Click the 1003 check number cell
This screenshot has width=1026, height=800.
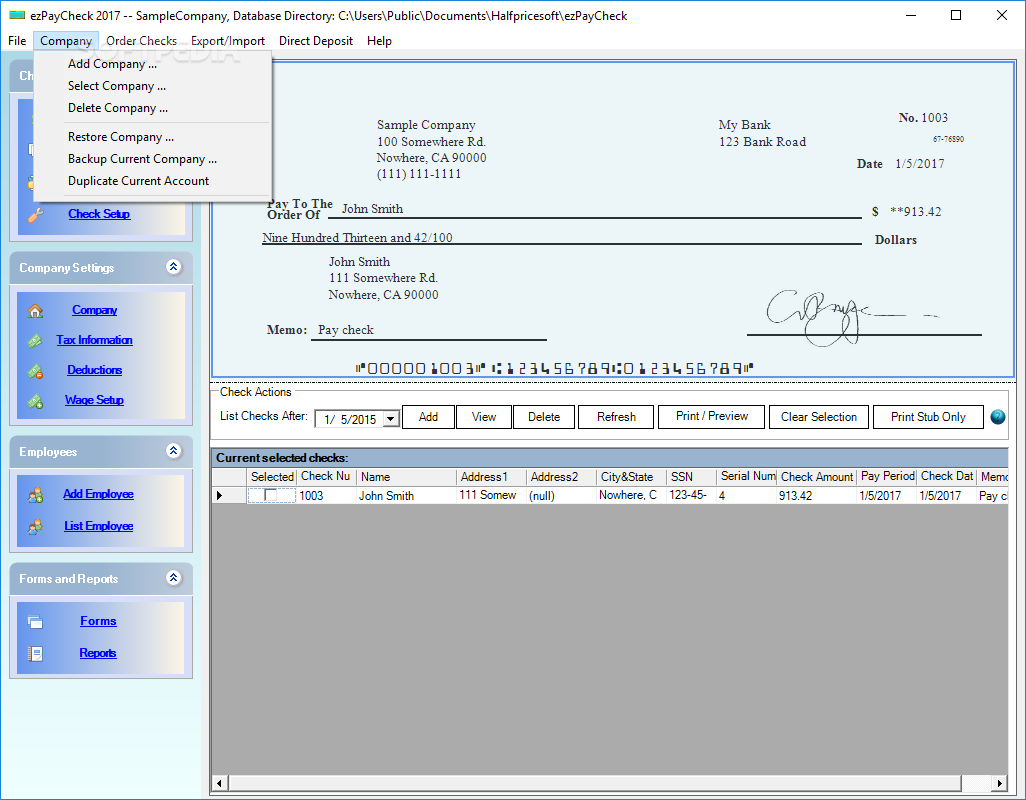326,496
